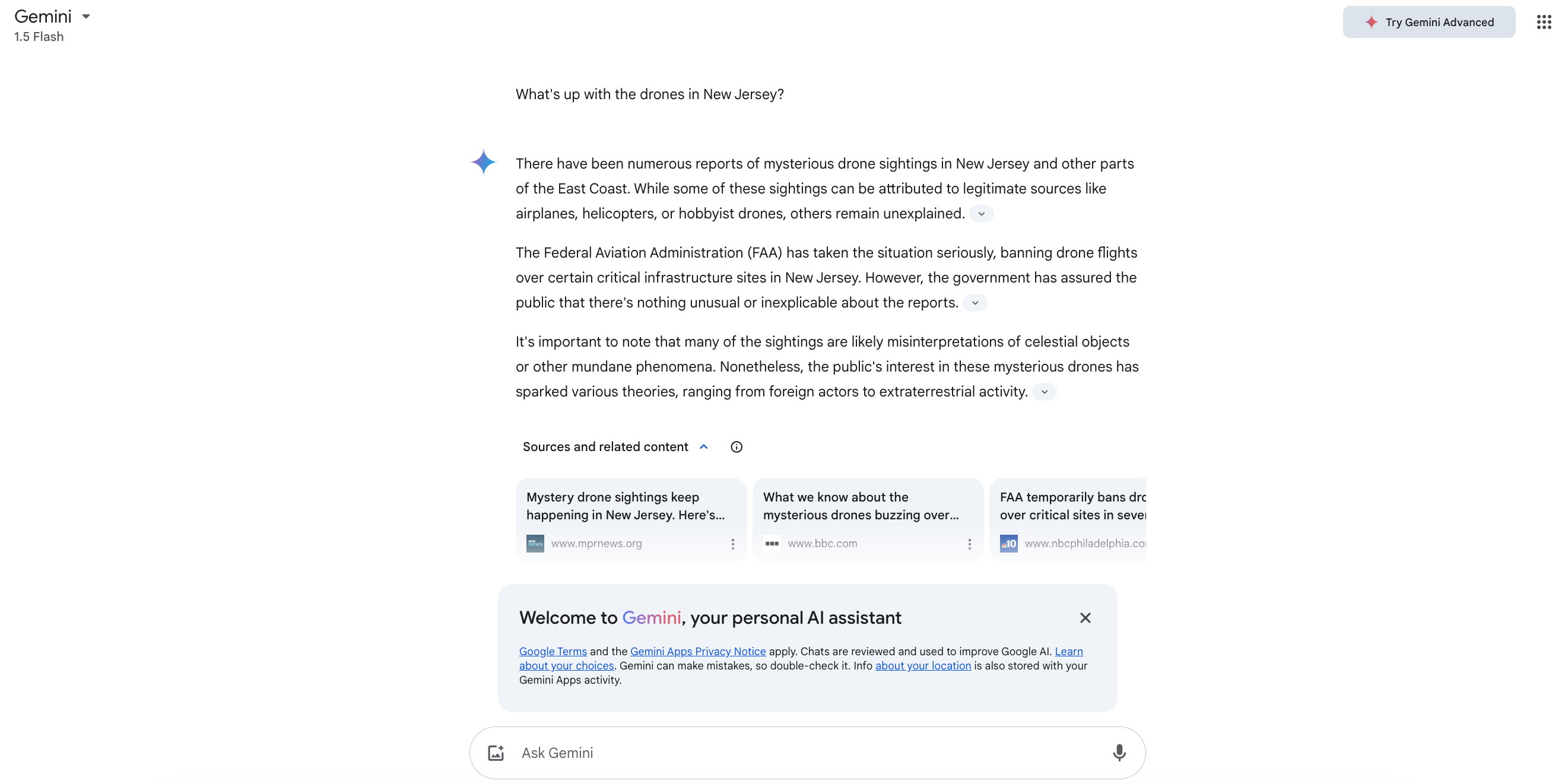Click the info circle icon near sources
This screenshot has width=1568, height=784.
[x=736, y=447]
